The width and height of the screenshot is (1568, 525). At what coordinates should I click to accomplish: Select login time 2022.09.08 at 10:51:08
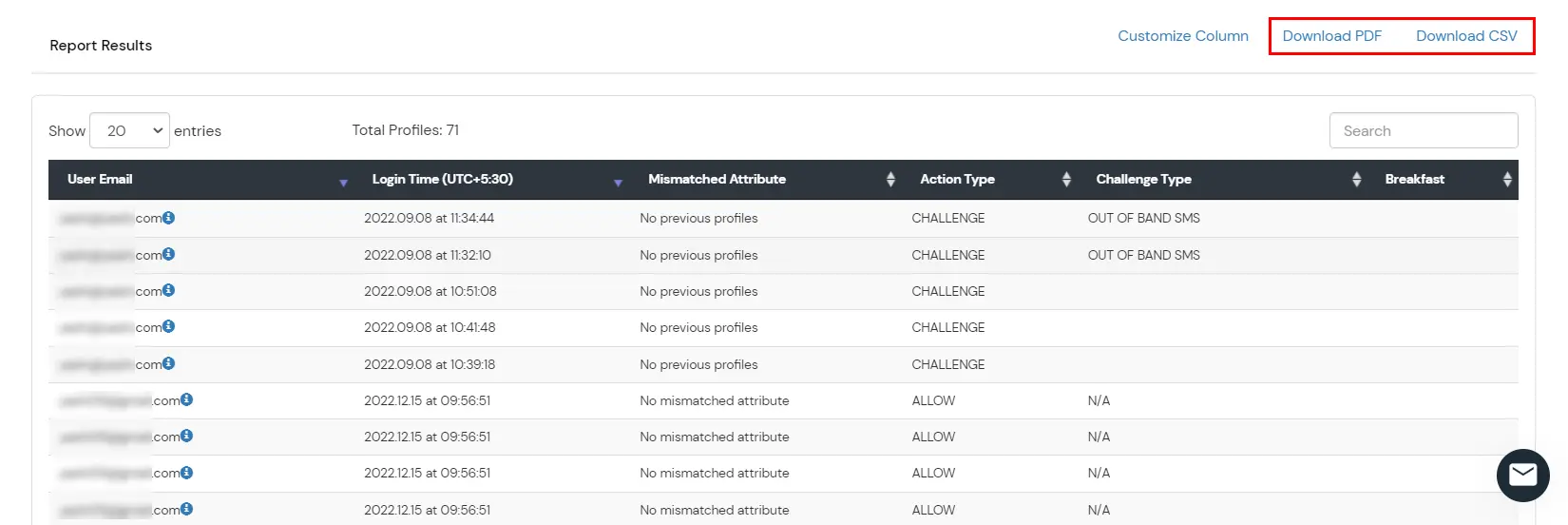point(430,291)
